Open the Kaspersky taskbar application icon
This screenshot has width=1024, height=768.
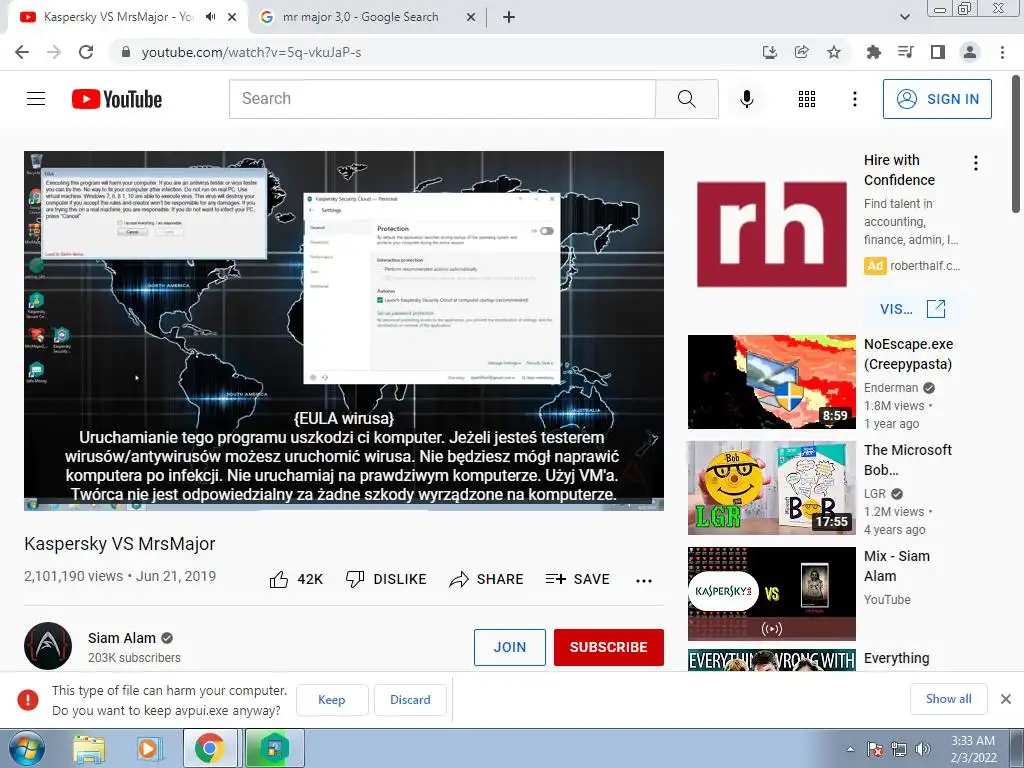tap(274, 748)
